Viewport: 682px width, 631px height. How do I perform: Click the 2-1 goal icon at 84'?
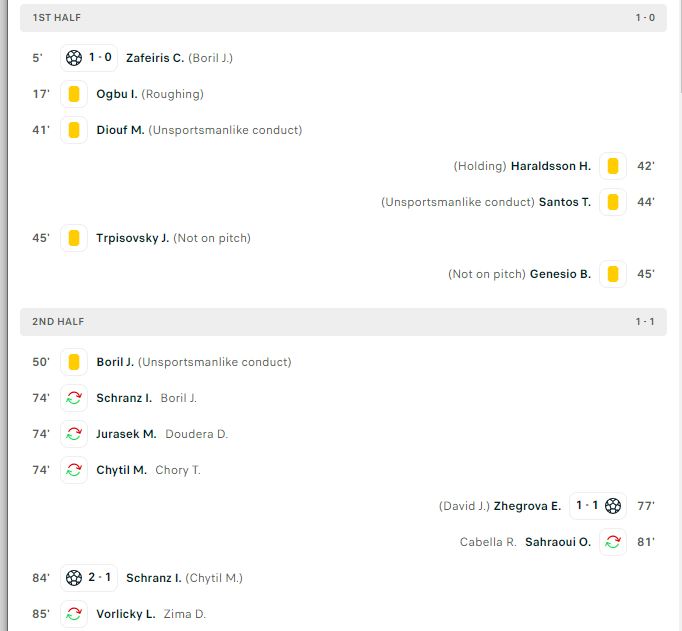[74, 578]
